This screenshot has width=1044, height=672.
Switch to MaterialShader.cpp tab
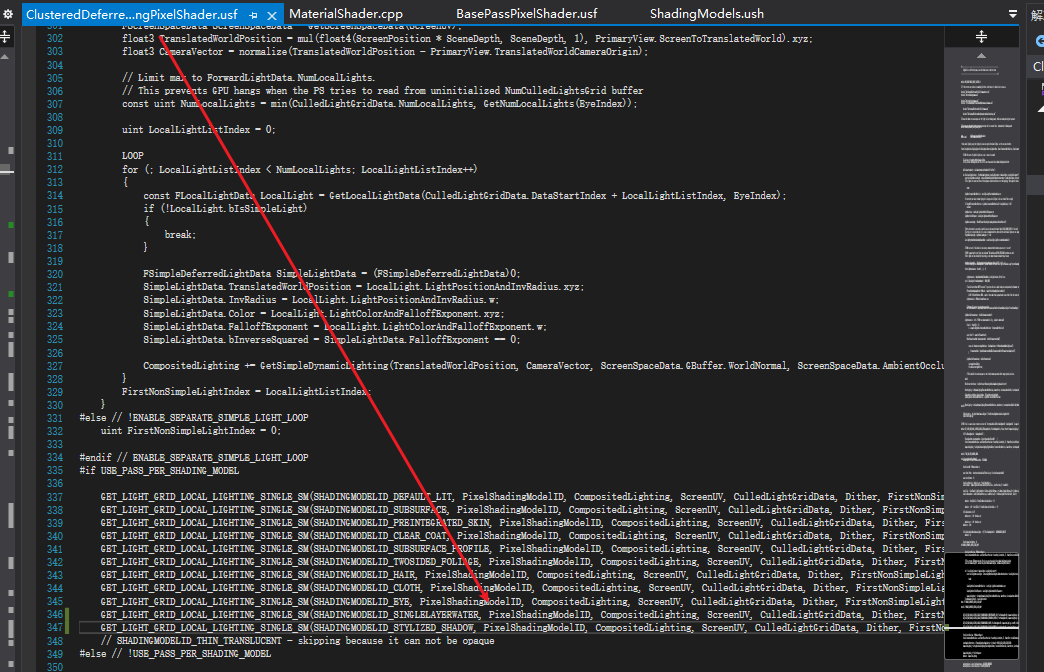[x=346, y=14]
